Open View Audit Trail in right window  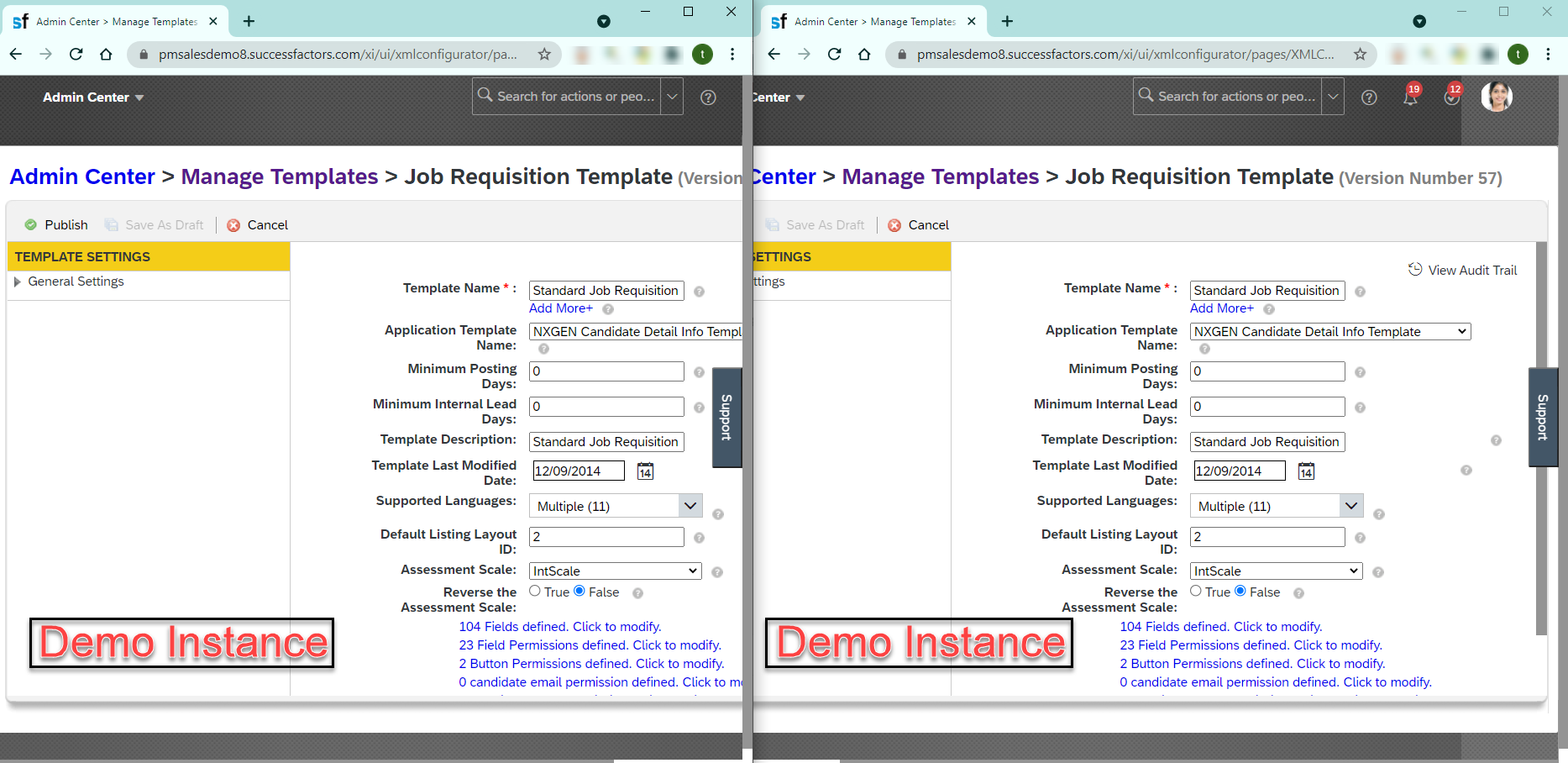(1463, 271)
